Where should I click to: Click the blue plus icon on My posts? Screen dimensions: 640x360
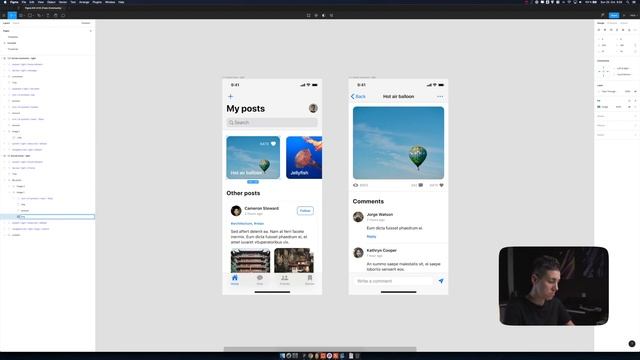231,97
